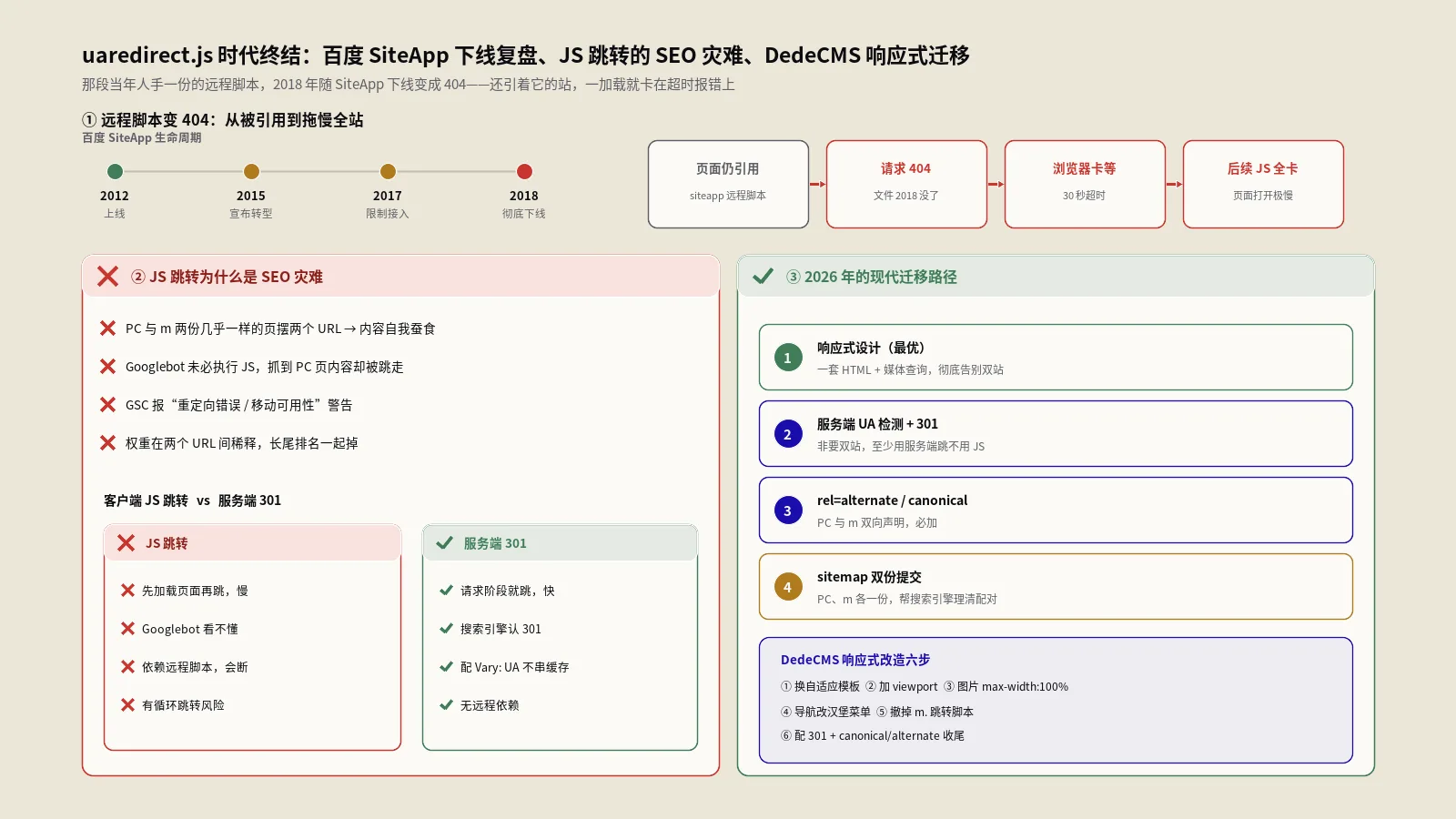Screen dimensions: 1456x819
Task: Click the 30 秒超时 text
Action: tap(1085, 196)
